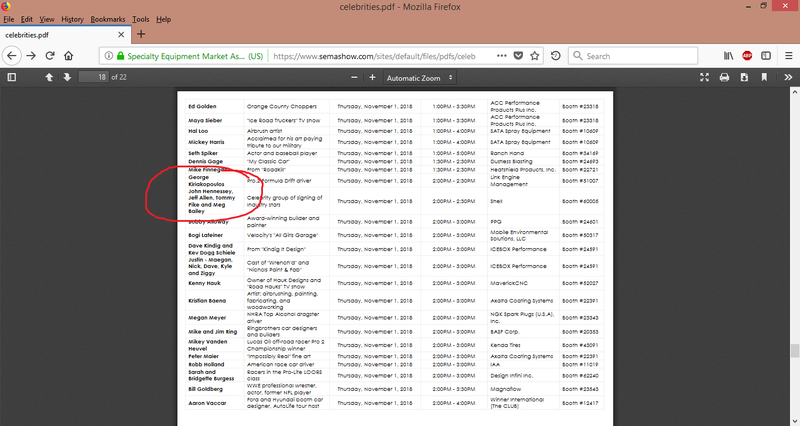This screenshot has height=426, width=800.
Task: Click the Magnaflow exhibitor cell
Action: pyautogui.click(x=506, y=389)
